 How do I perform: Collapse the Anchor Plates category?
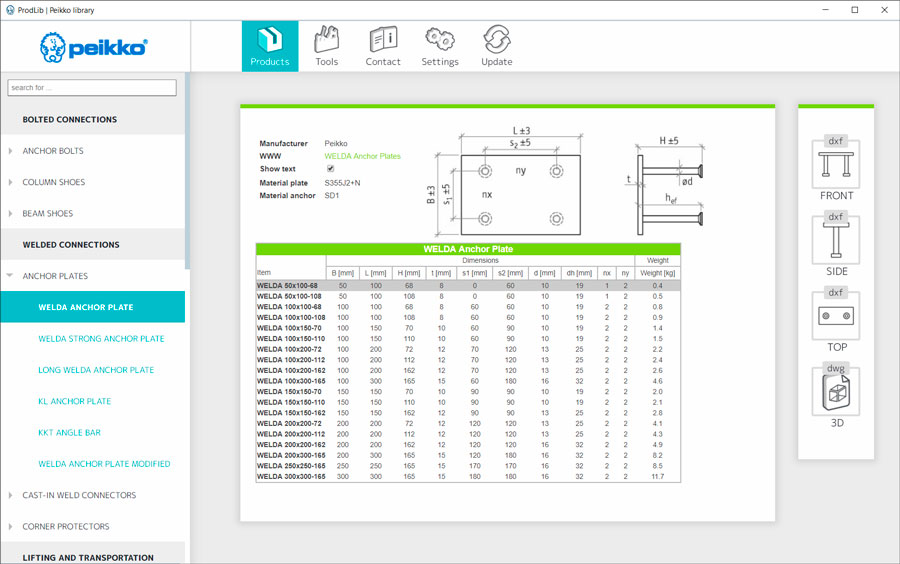(11, 276)
